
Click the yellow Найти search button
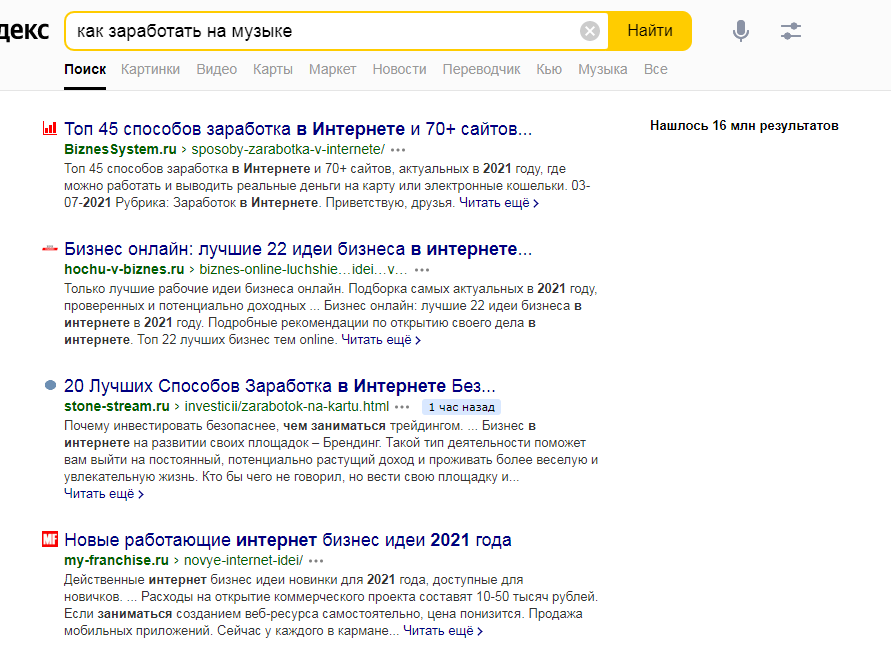click(x=650, y=31)
